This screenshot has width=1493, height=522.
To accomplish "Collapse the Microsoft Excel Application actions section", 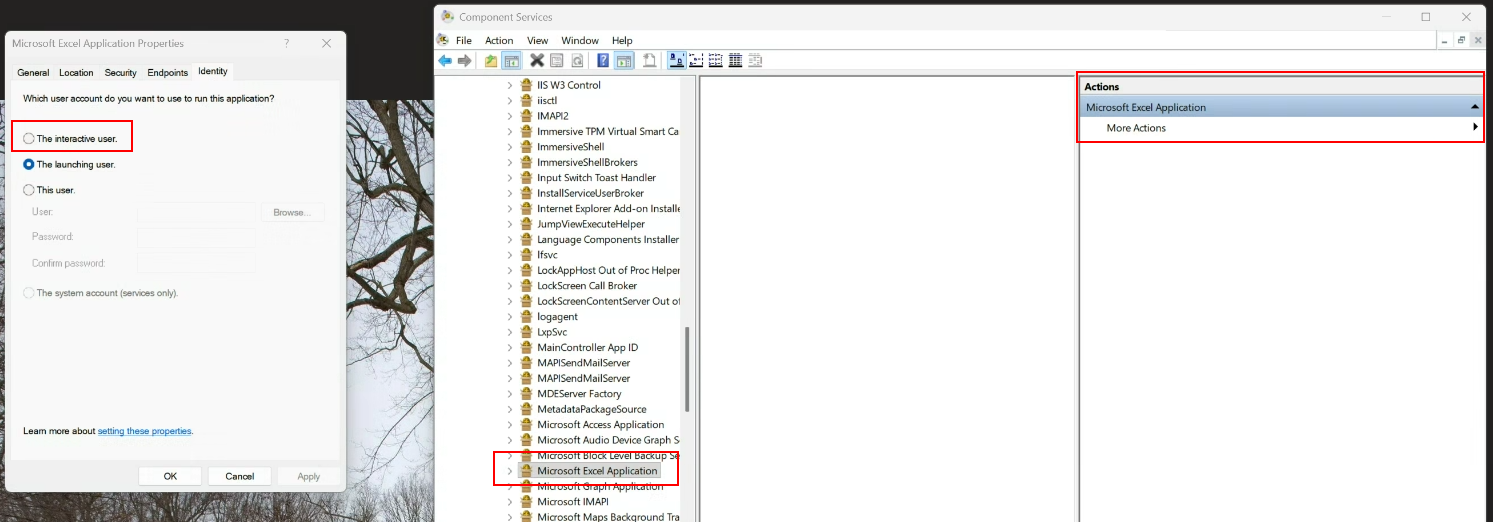I will tap(1474, 107).
